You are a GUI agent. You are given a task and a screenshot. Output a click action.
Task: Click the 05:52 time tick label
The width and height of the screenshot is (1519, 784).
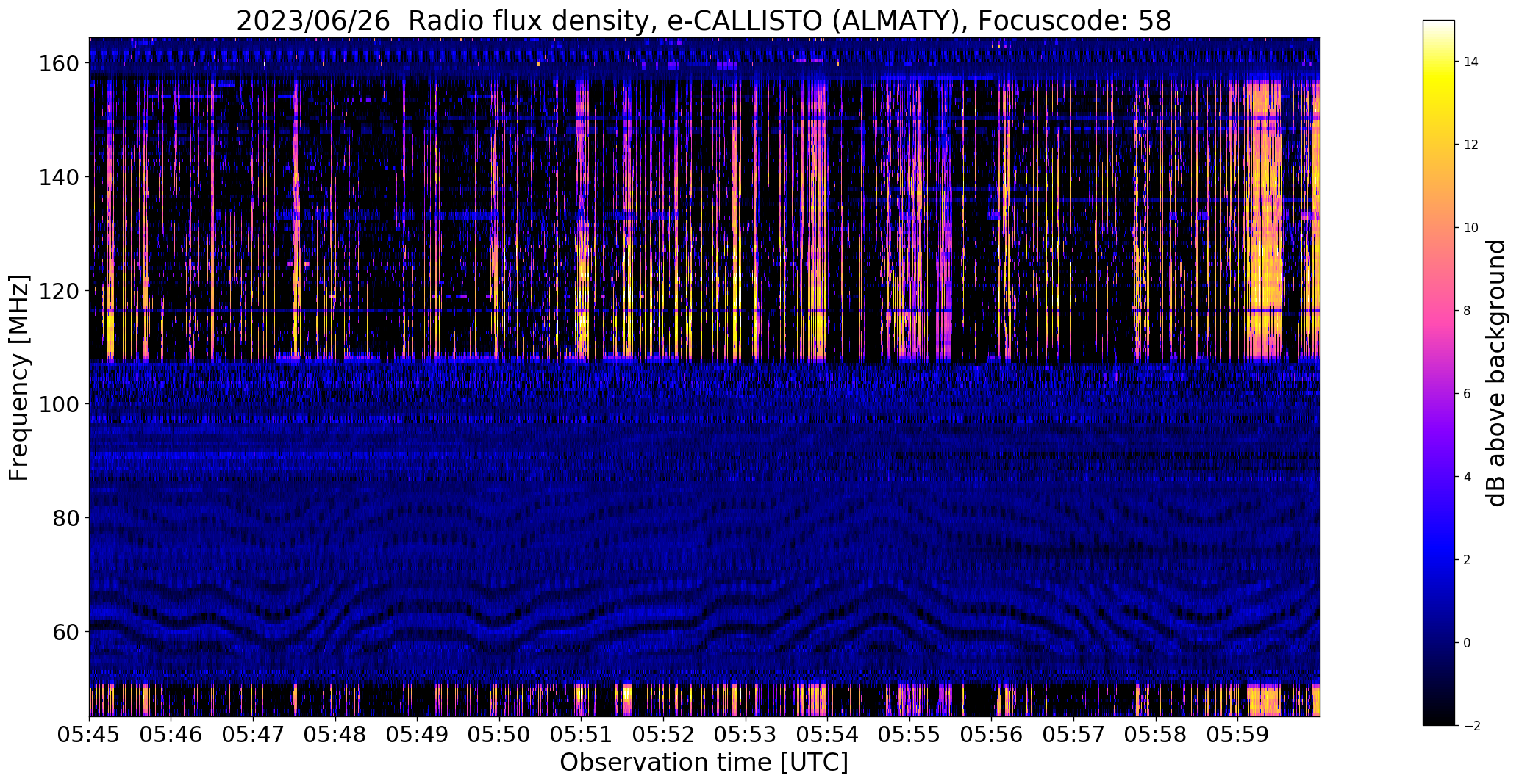tap(663, 735)
